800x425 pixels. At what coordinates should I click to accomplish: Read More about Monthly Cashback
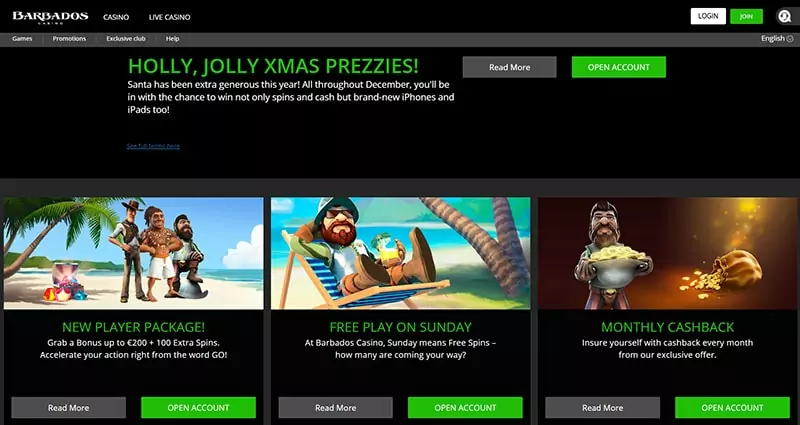pyautogui.click(x=603, y=408)
